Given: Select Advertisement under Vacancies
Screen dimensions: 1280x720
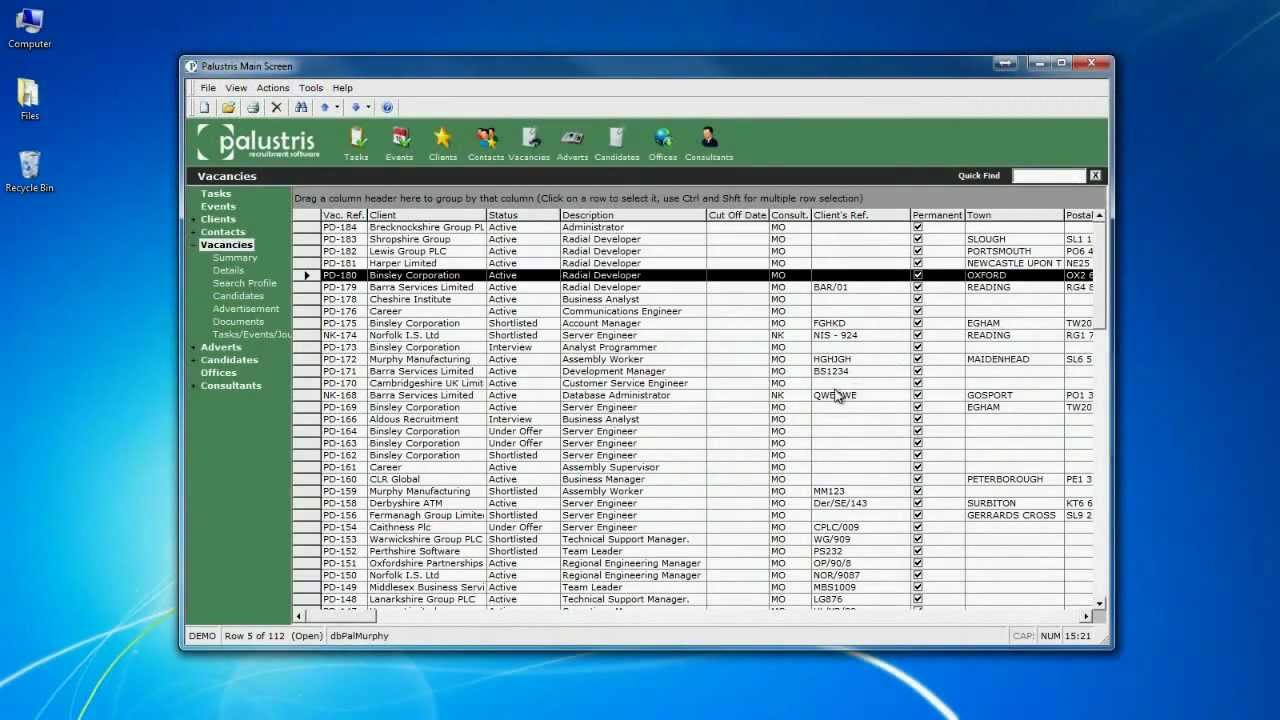Looking at the screenshot, I should (246, 309).
